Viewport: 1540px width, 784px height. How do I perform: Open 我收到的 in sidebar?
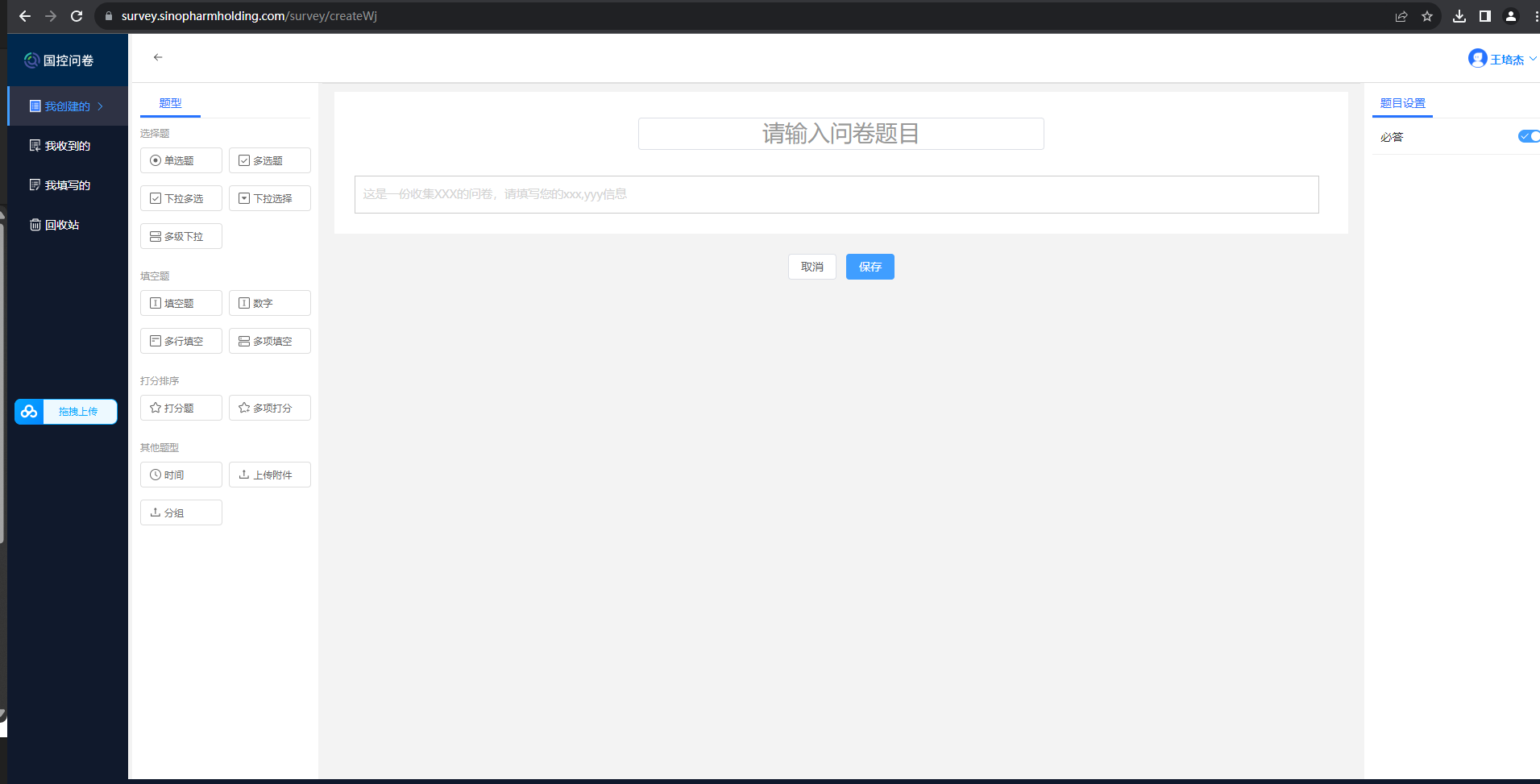click(68, 146)
